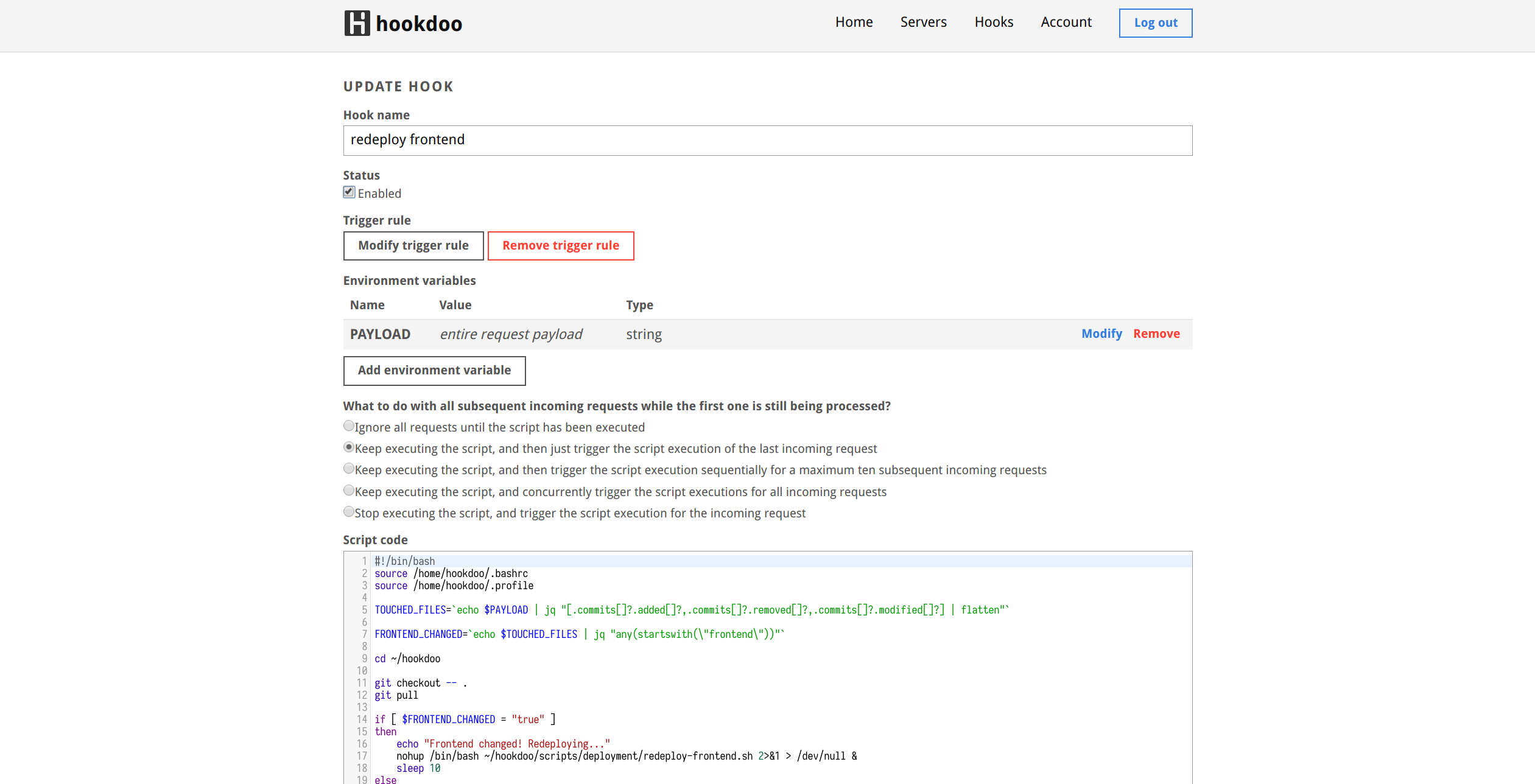Image resolution: width=1535 pixels, height=784 pixels.
Task: Click Modify trigger rule button
Action: [413, 246]
